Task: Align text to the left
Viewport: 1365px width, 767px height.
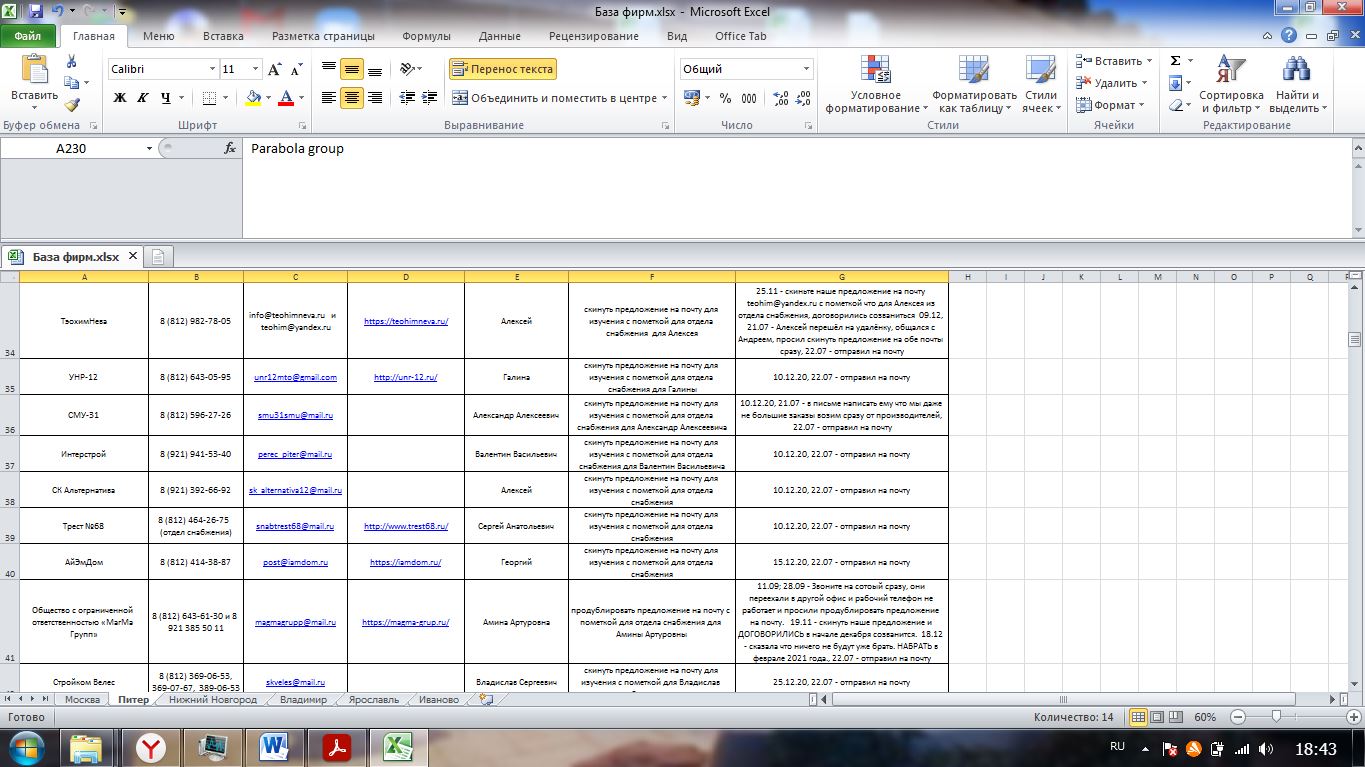Action: [x=328, y=98]
